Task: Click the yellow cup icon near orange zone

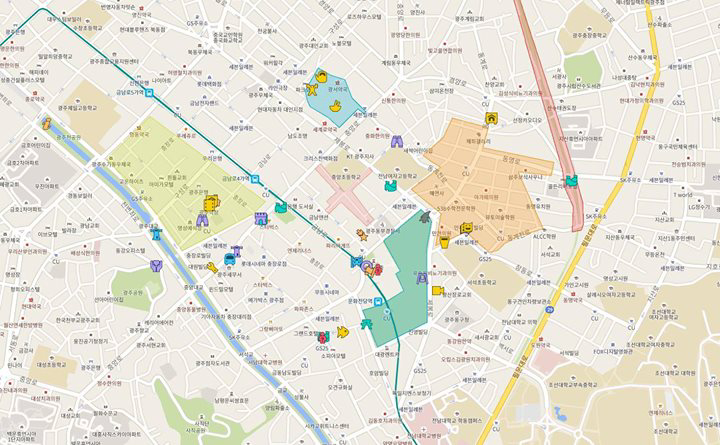Action: click(444, 241)
